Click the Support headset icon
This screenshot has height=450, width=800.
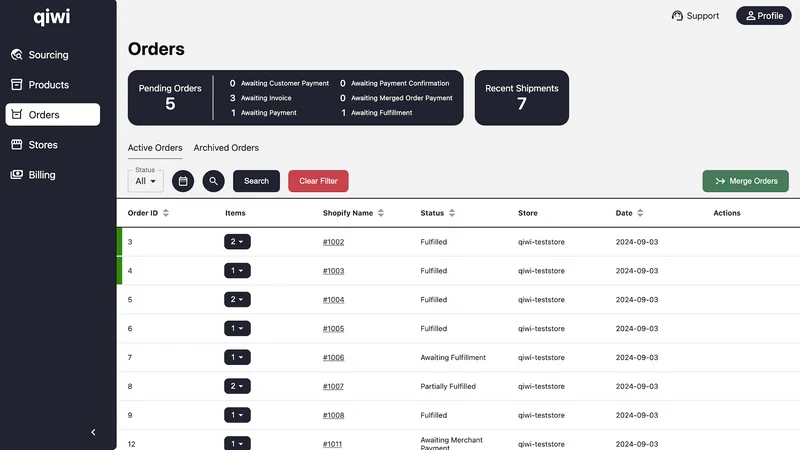(677, 16)
